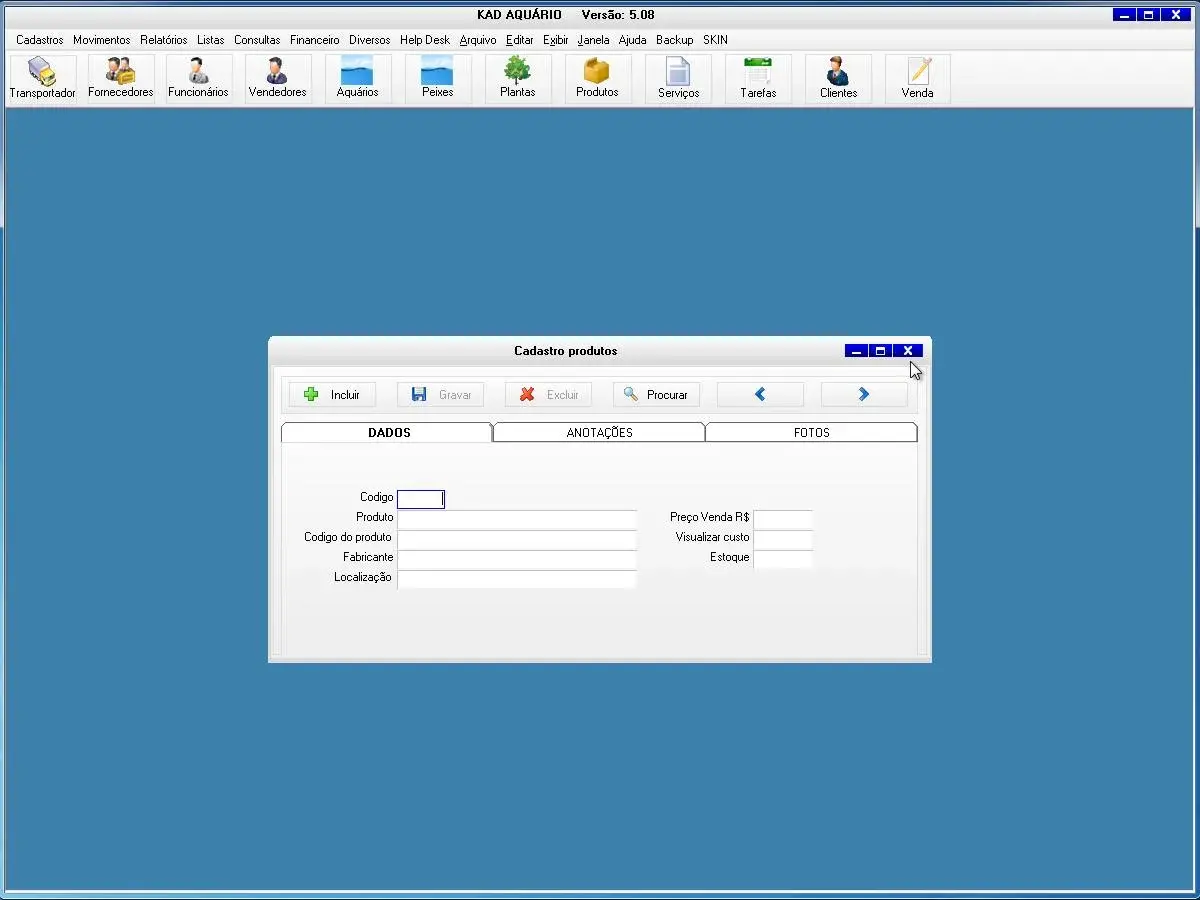The width and height of the screenshot is (1200, 900).
Task: Open Tarefas calendar icon
Action: pos(758,79)
